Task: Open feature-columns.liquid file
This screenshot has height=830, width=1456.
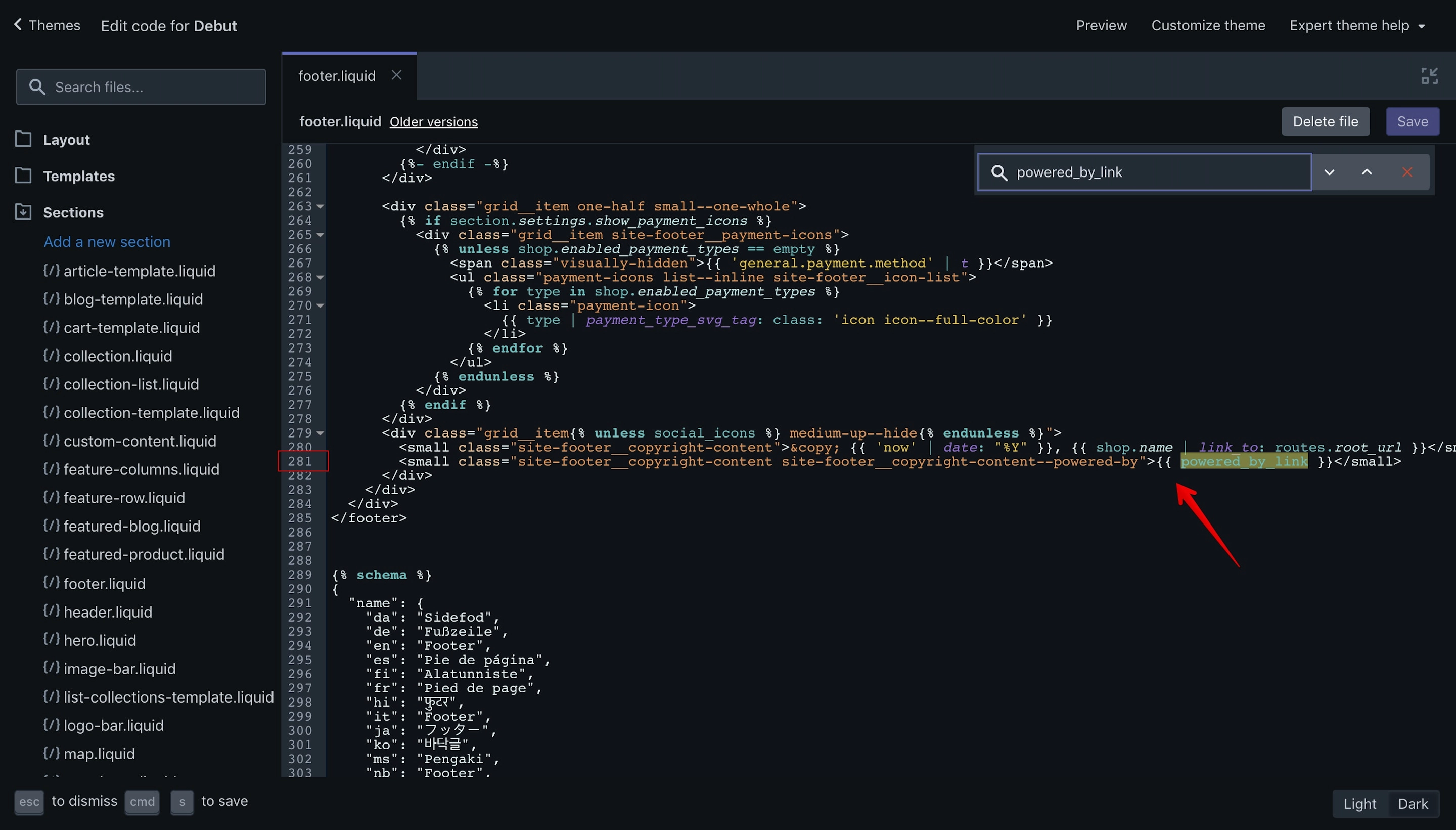Action: coord(141,470)
